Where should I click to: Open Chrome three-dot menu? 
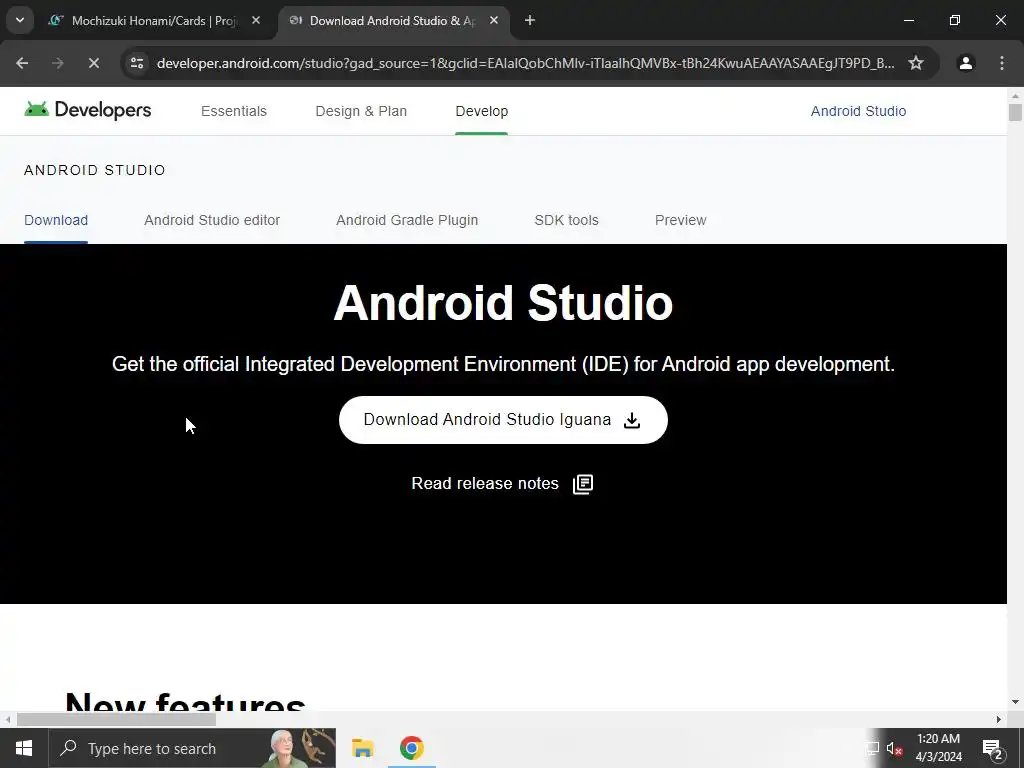pos(1002,63)
